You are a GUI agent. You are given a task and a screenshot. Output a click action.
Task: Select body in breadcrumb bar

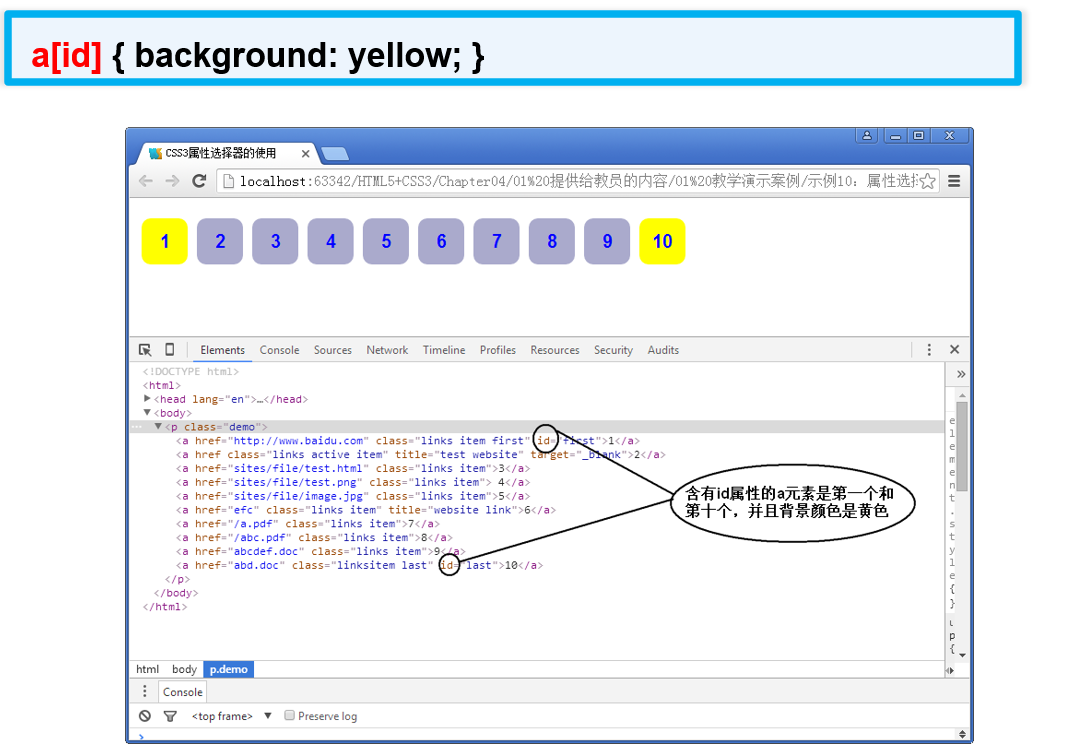pyautogui.click(x=184, y=669)
